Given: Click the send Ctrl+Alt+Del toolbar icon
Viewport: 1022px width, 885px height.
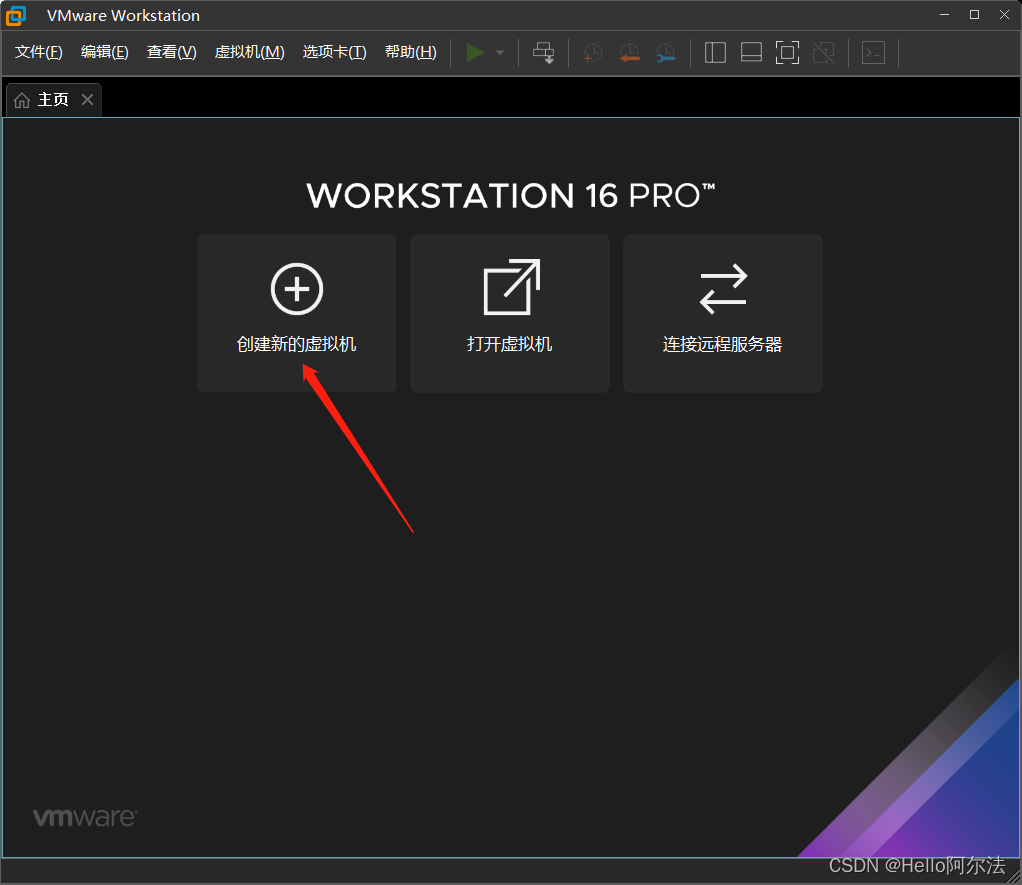Looking at the screenshot, I should pos(544,53).
